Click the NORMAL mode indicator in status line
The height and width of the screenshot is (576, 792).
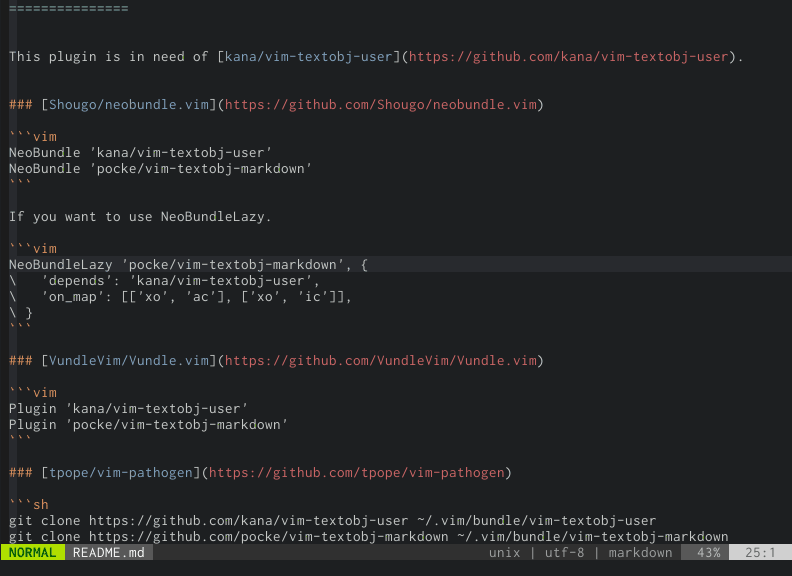coord(32,552)
